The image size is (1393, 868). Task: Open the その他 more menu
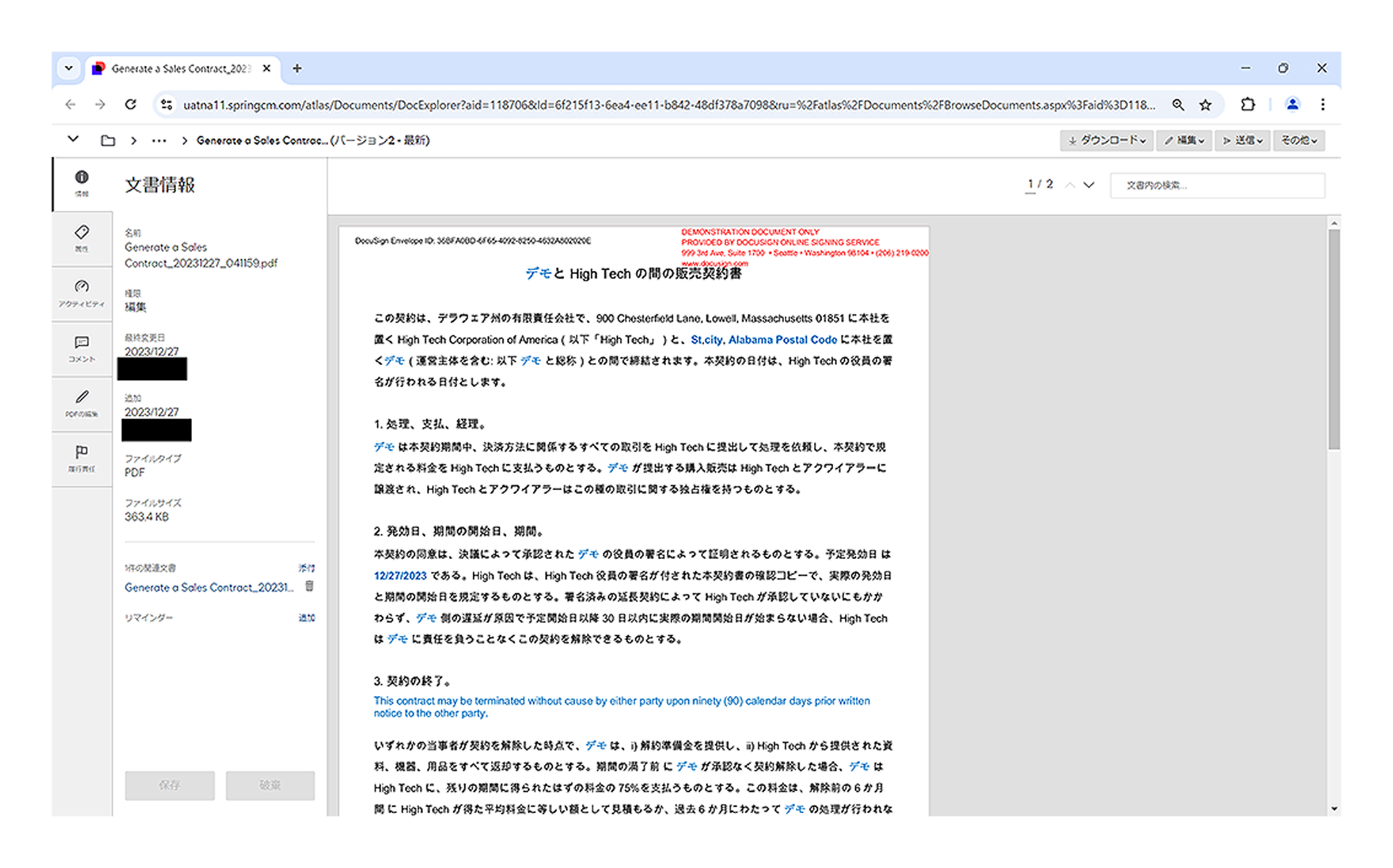tap(1299, 141)
